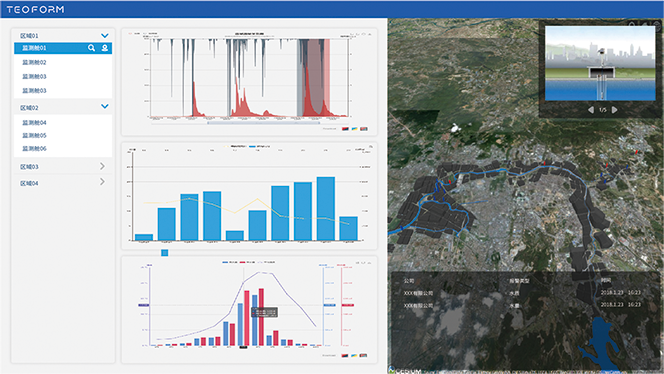The width and height of the screenshot is (664, 374).
Task: Toggle the red series legend in bottom chart
Action: click(x=248, y=262)
